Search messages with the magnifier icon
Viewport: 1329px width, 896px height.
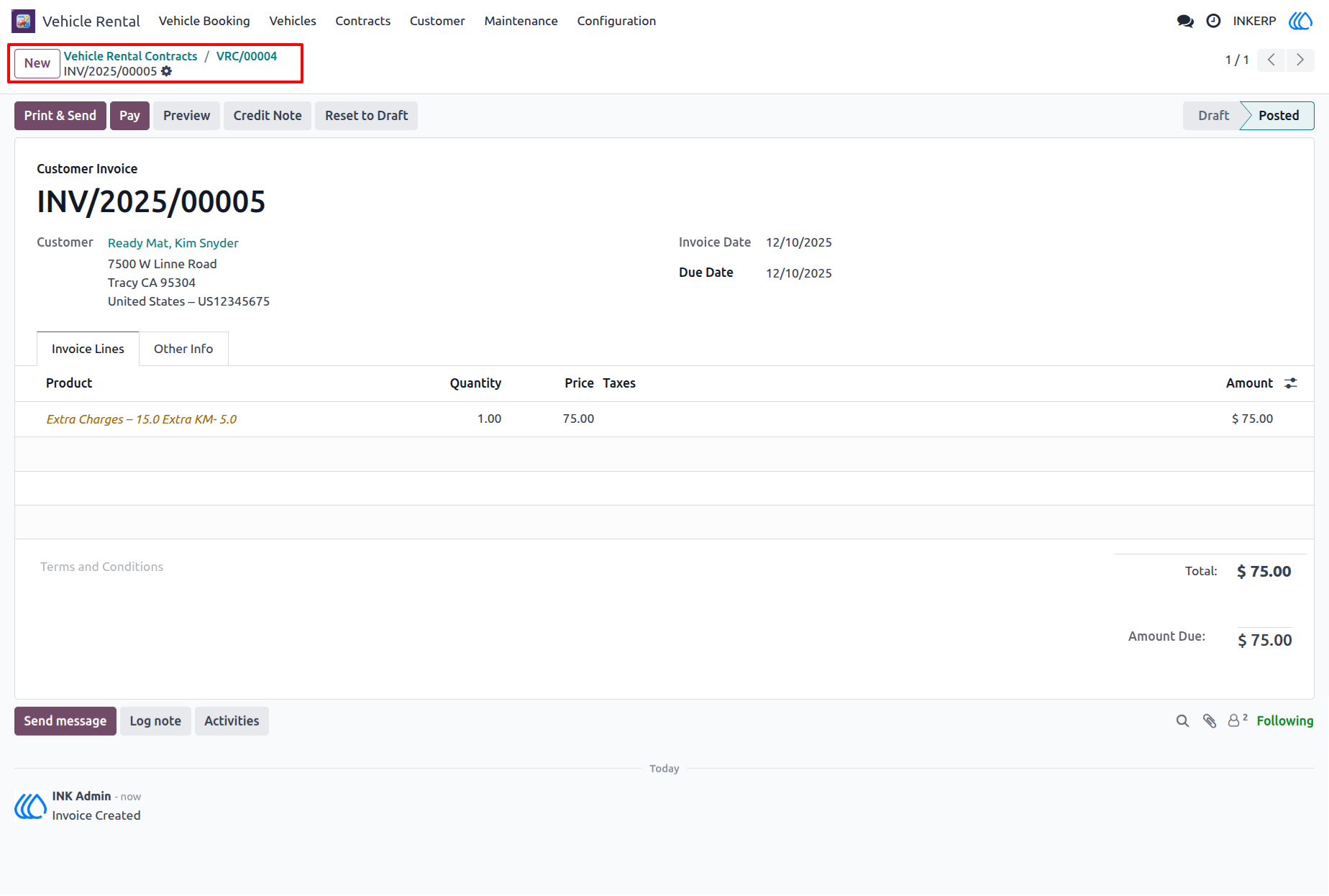1182,721
